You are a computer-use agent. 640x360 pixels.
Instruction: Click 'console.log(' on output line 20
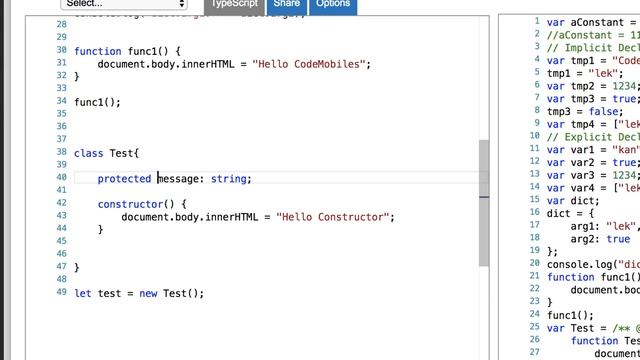(582, 264)
